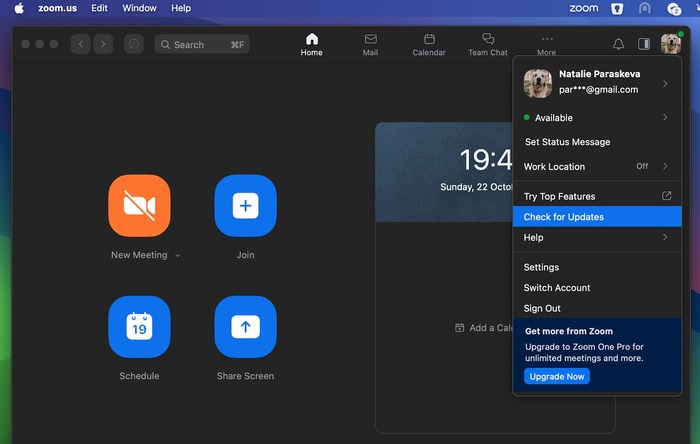Select Check for Updates

pyautogui.click(x=597, y=217)
